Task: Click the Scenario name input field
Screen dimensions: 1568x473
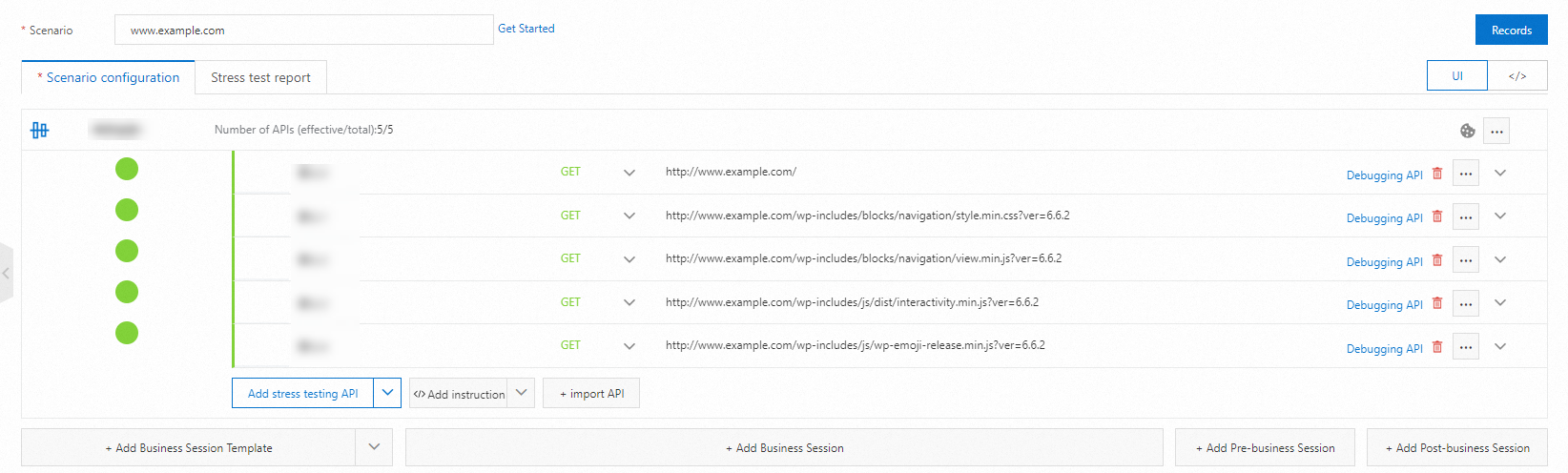Action: pyautogui.click(x=303, y=30)
